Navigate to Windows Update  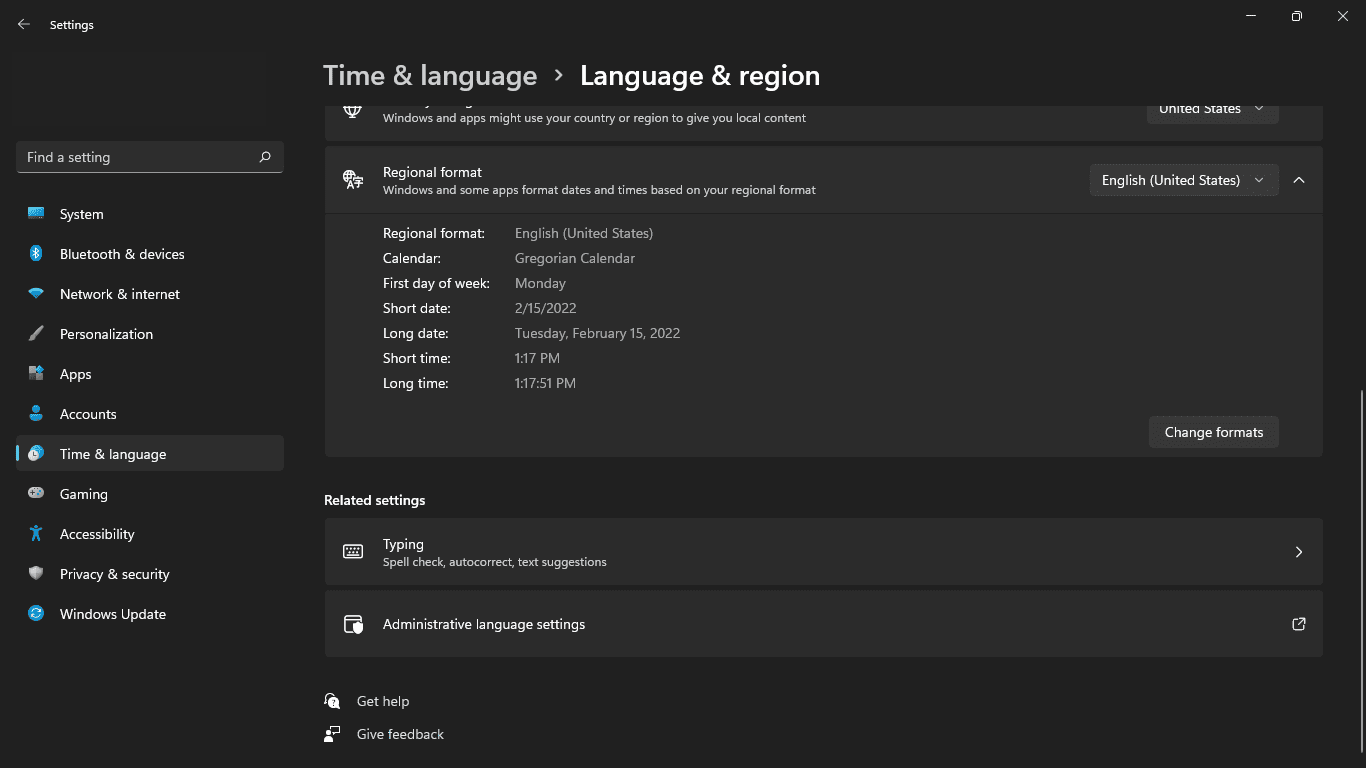(x=150, y=614)
